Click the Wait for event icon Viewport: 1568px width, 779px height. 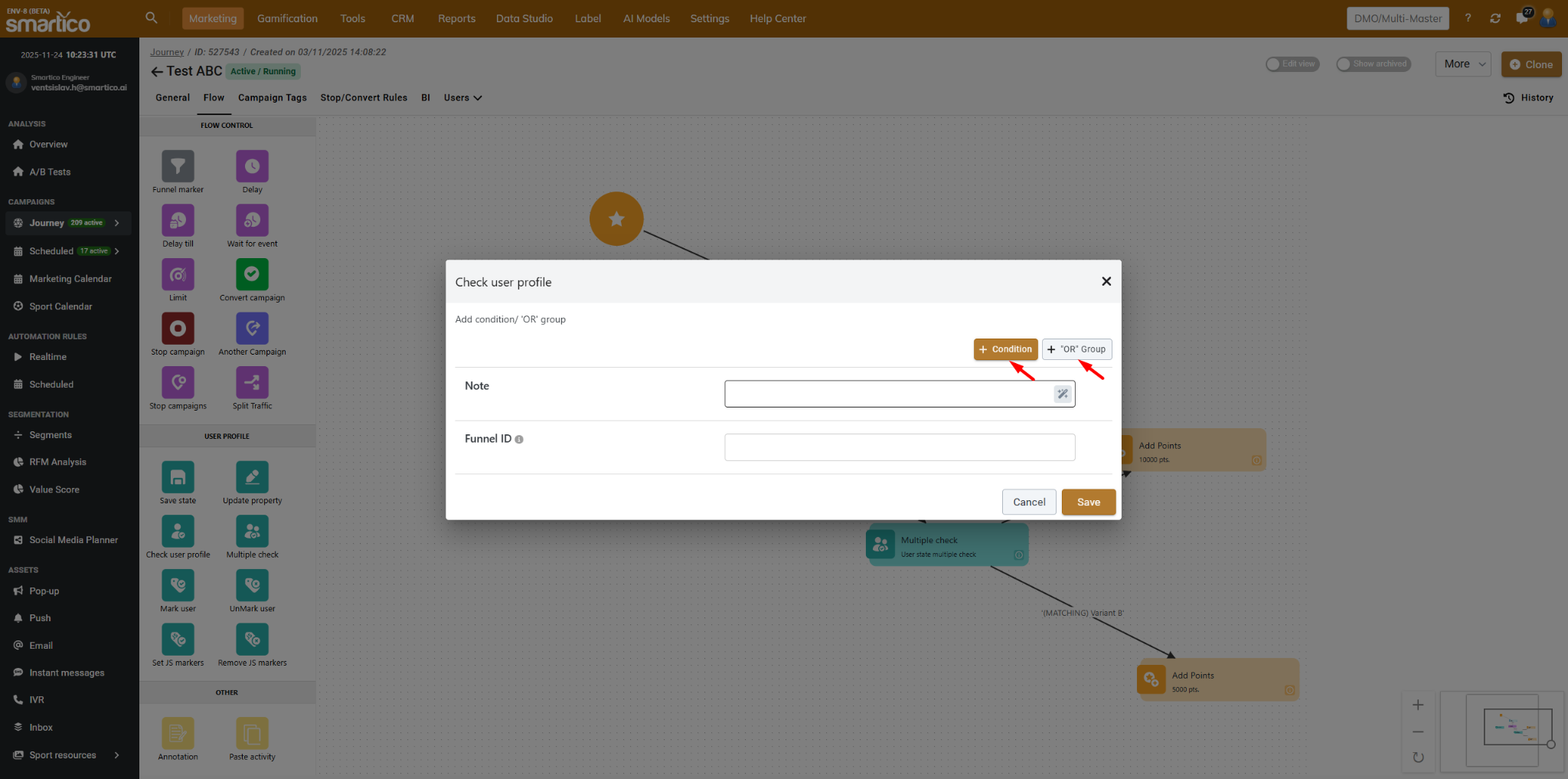252,221
